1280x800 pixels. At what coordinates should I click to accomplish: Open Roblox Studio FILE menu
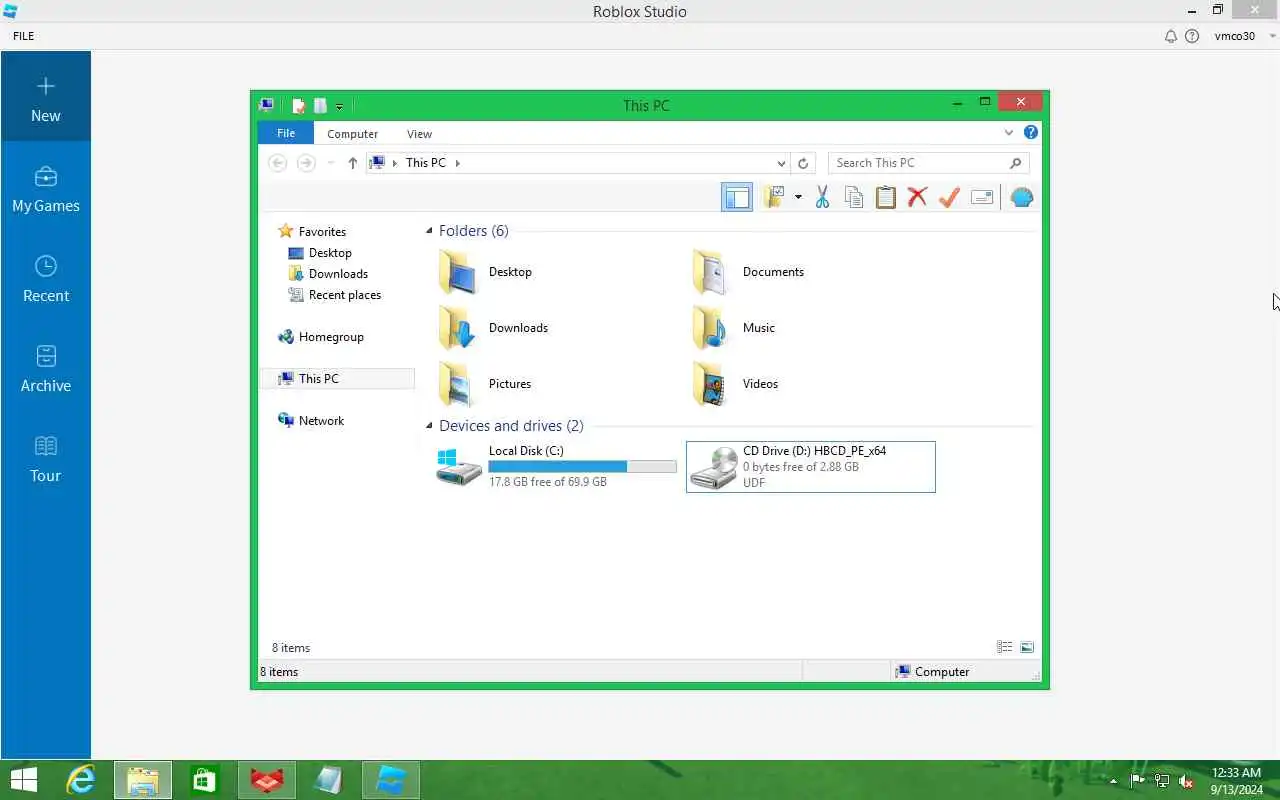tap(23, 36)
